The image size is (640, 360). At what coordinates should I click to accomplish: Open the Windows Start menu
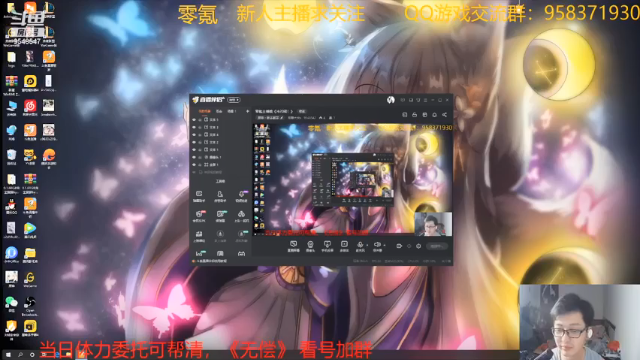point(8,355)
